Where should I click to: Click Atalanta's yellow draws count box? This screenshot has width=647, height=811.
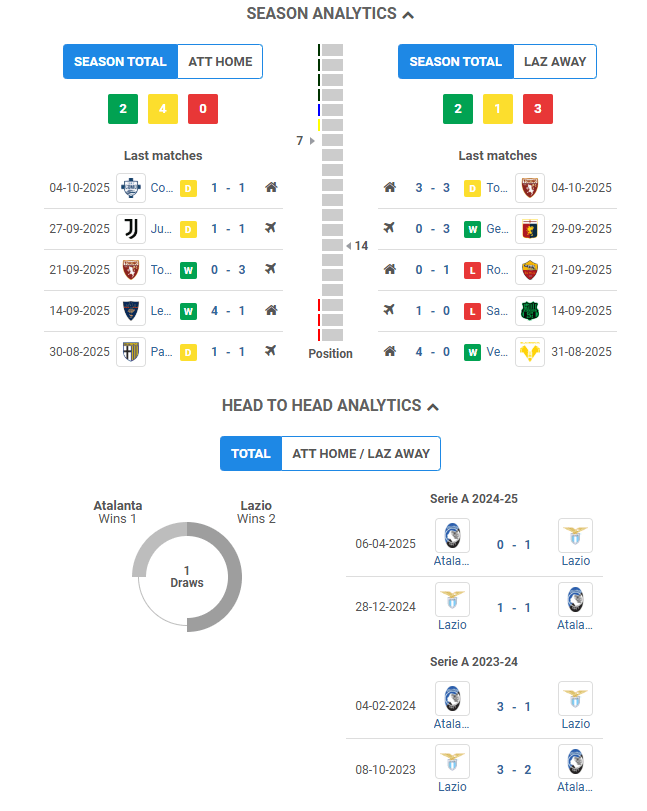(x=163, y=109)
